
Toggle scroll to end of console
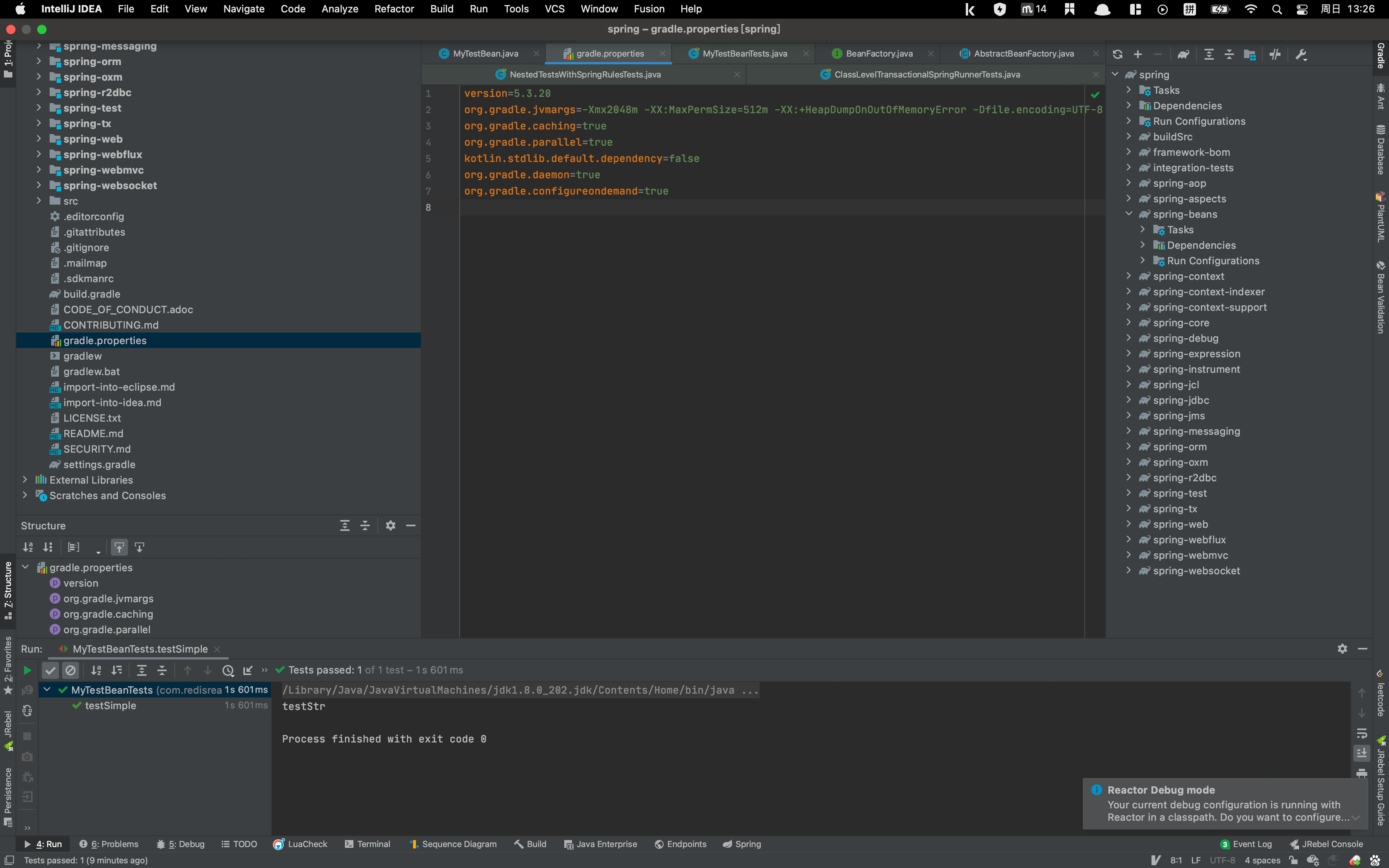(x=1361, y=753)
